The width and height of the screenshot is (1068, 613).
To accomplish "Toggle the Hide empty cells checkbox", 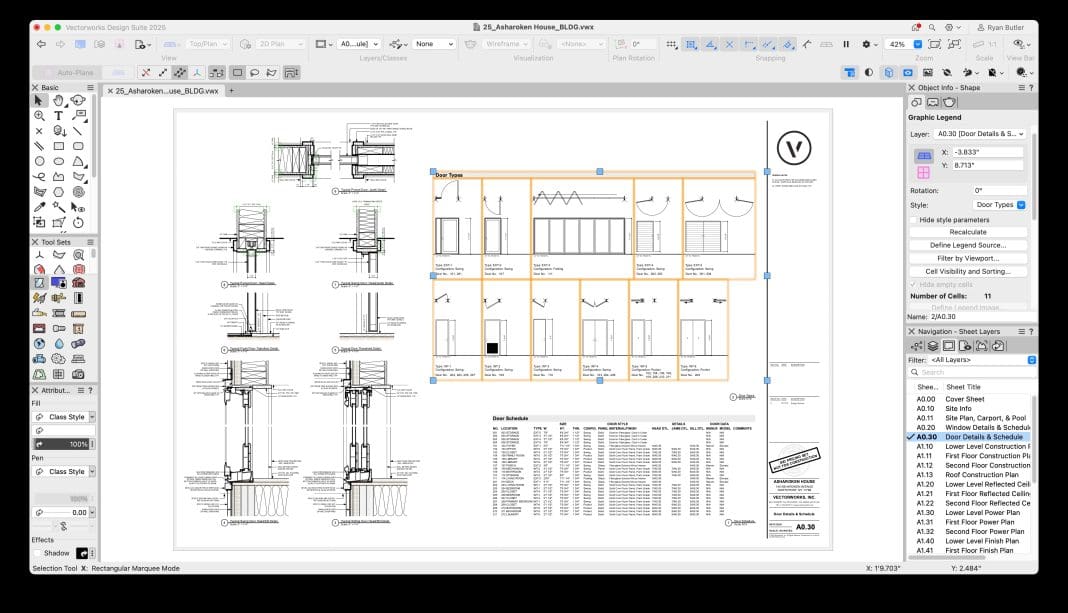I will click(913, 284).
